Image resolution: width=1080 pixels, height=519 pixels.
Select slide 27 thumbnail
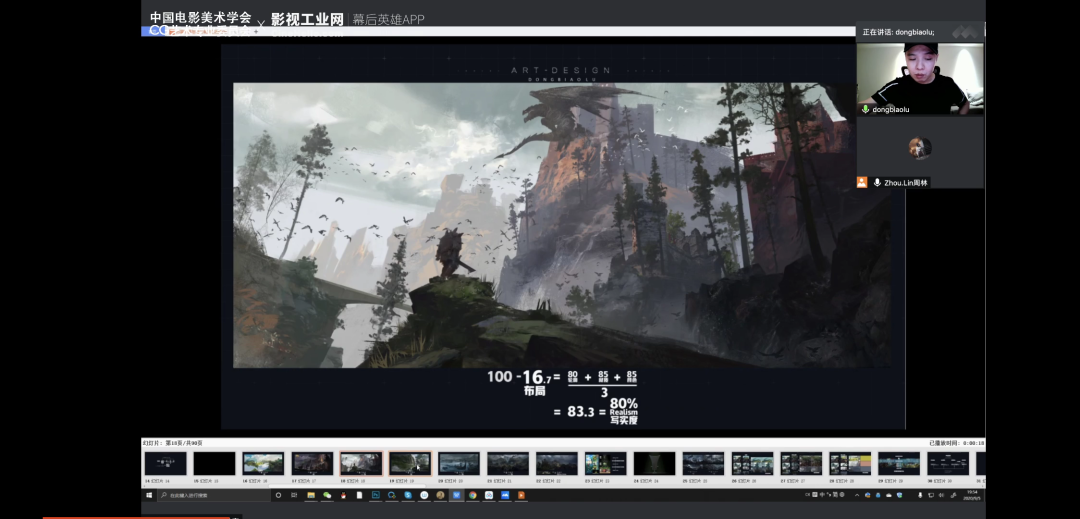point(801,464)
